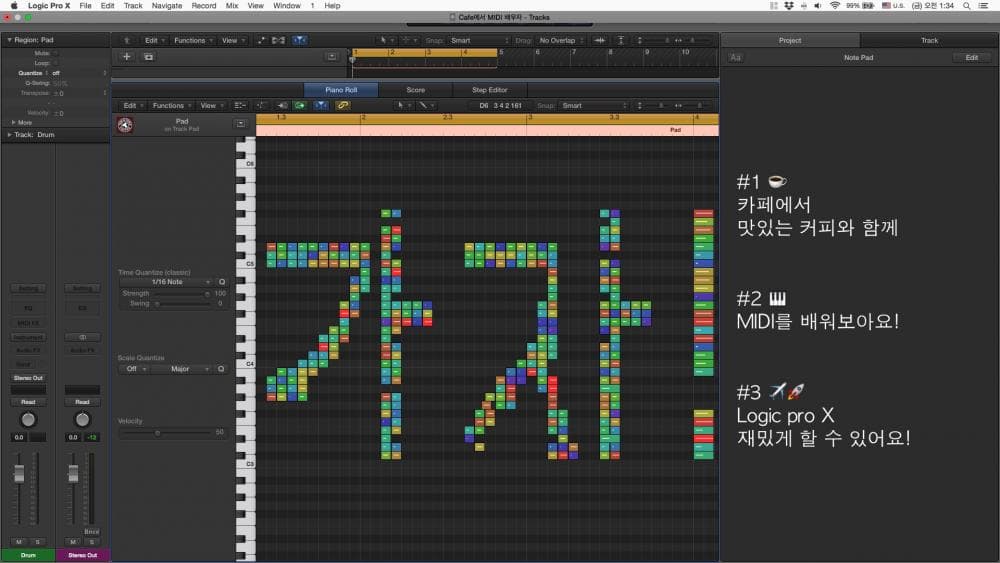Switch to the Score tab

pyautogui.click(x=415, y=90)
